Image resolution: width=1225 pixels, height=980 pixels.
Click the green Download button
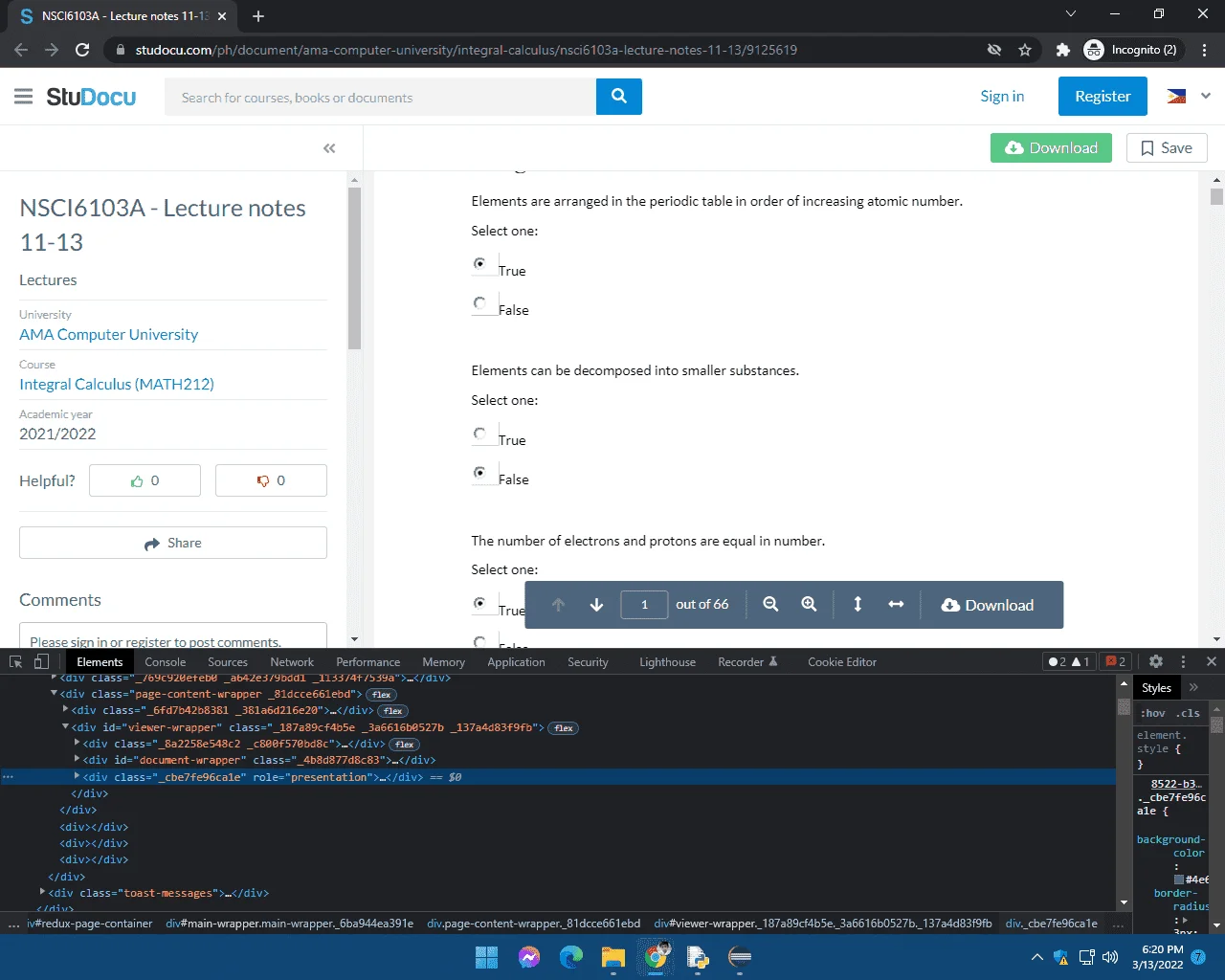(1051, 148)
